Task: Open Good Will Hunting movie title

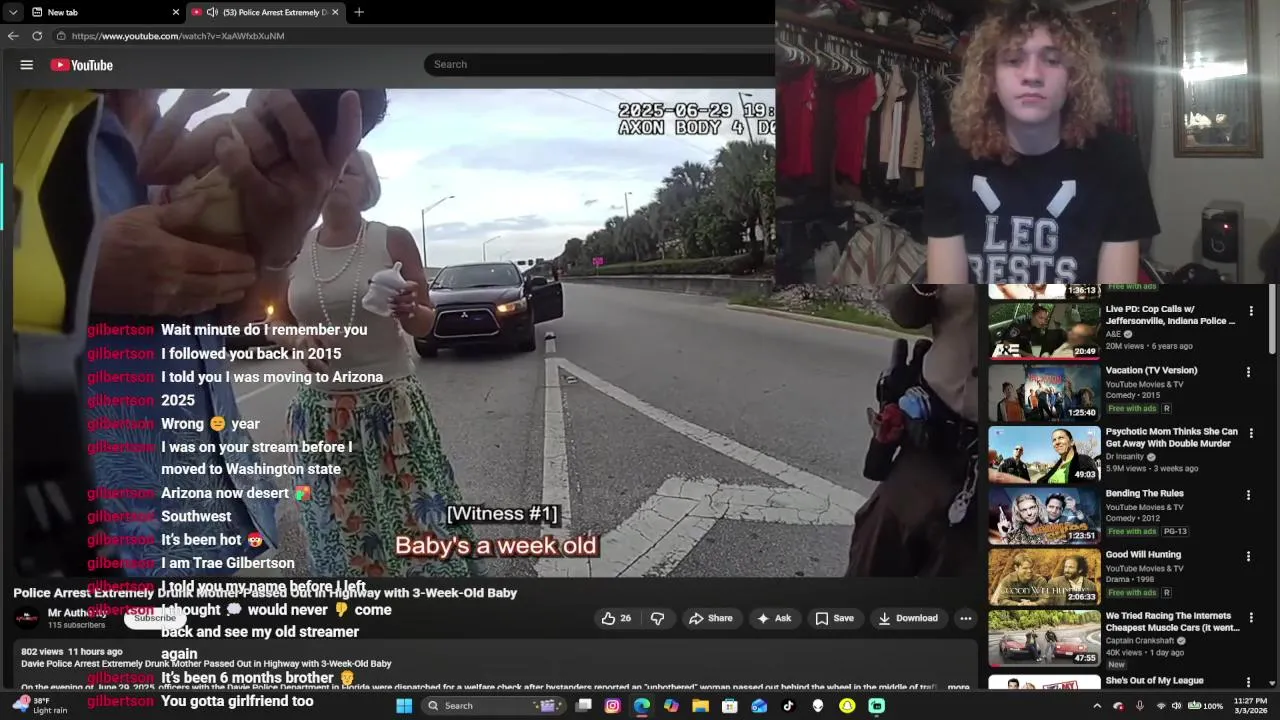Action: (1143, 554)
